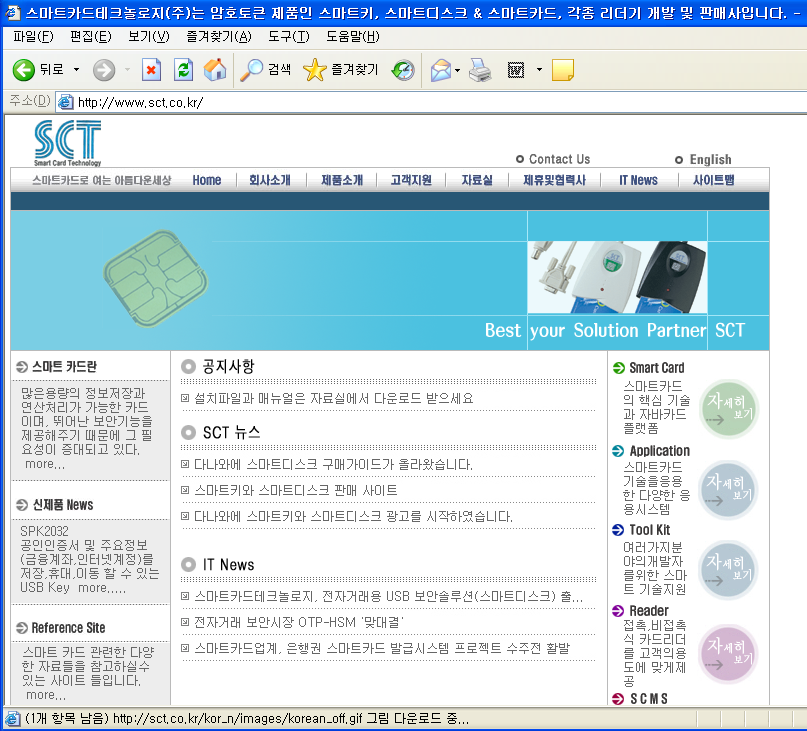Open IT News 스마트카드업계, 은행권 스마트카드 발급시스템
Screen dimensions: 807x731
coord(382,648)
